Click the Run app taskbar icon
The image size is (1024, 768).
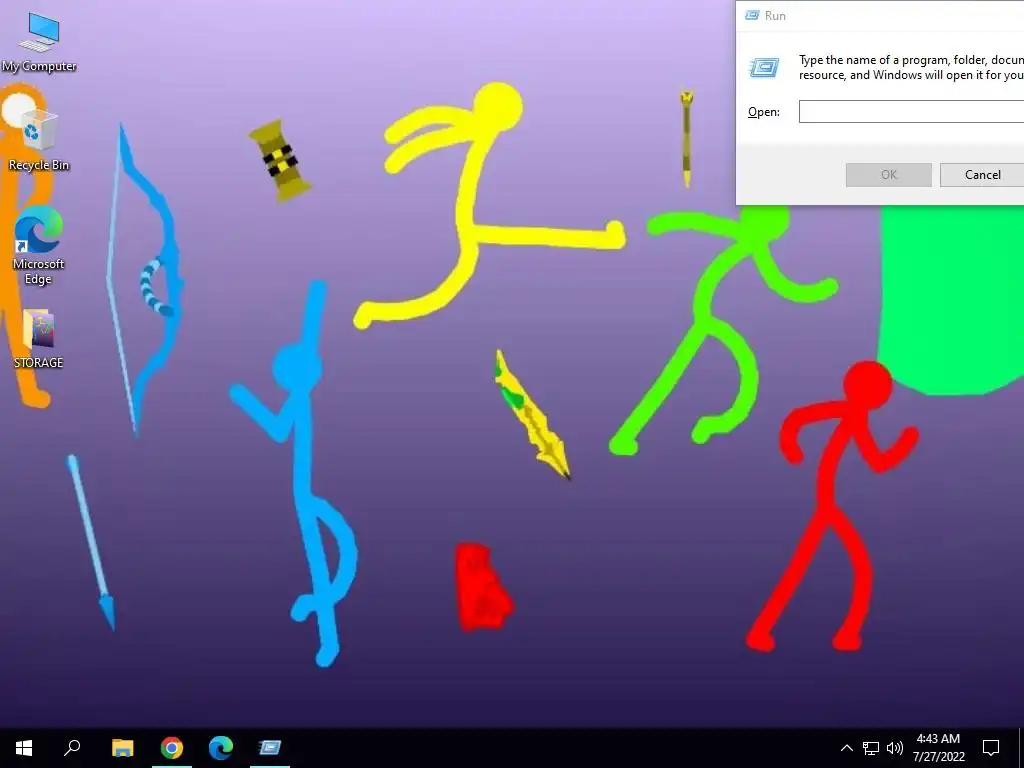(x=270, y=747)
